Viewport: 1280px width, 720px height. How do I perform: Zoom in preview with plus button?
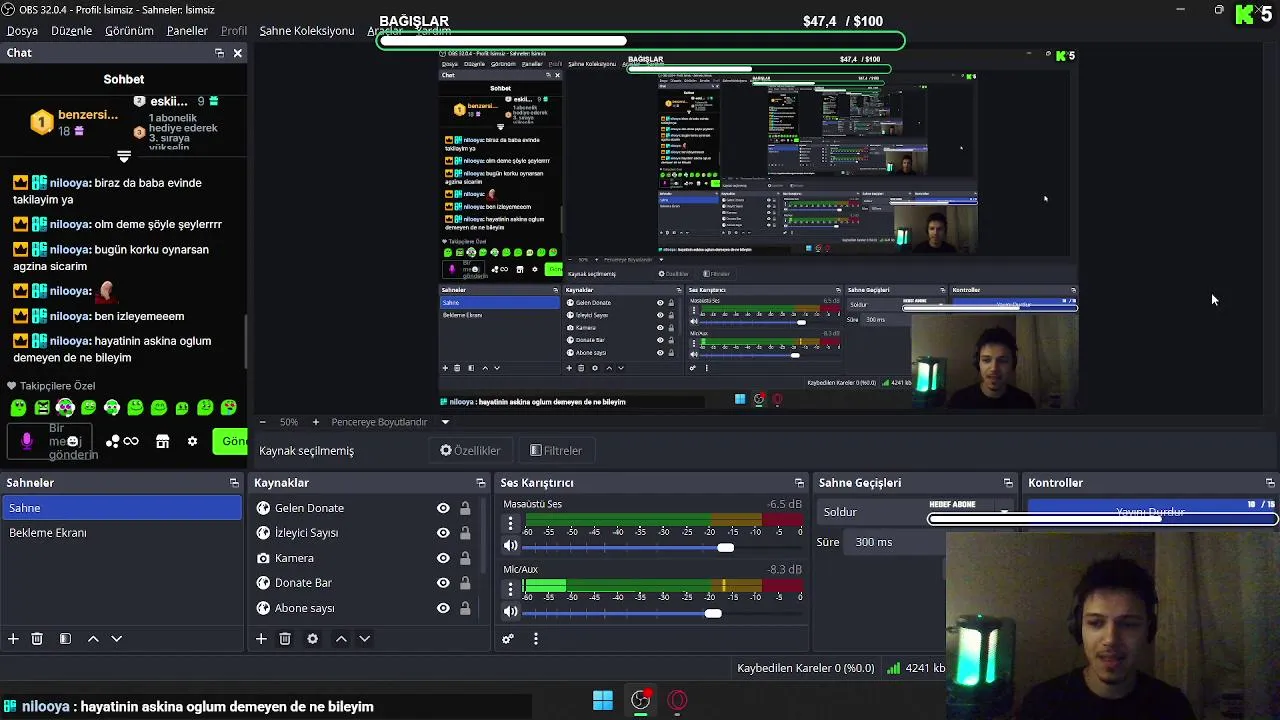(x=316, y=422)
